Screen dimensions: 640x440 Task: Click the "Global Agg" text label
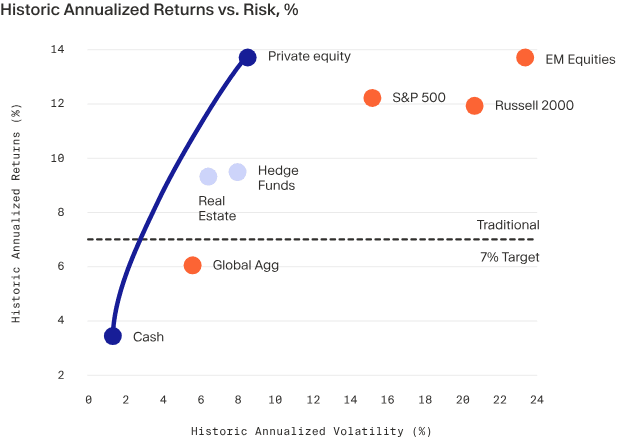[x=245, y=266]
